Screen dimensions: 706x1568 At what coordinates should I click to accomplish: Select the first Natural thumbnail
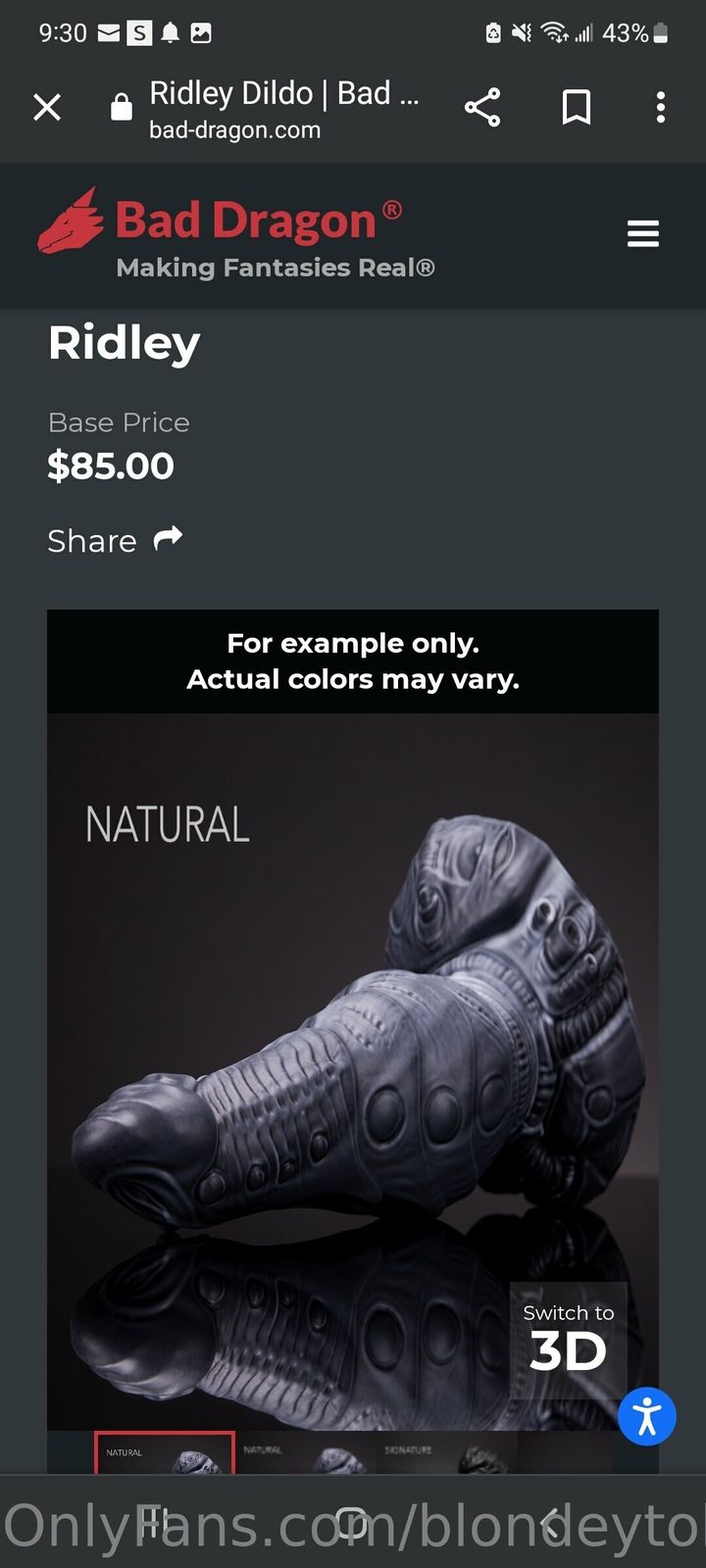pos(165,1453)
